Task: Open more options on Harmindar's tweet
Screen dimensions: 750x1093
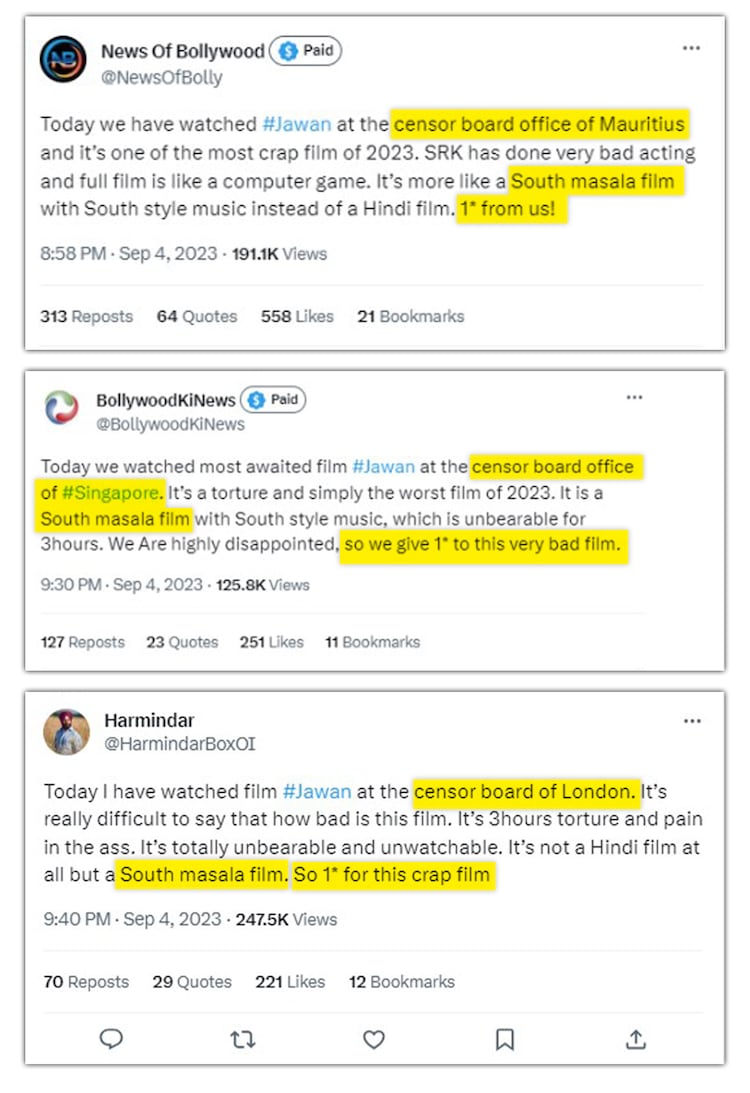Action: [x=691, y=721]
